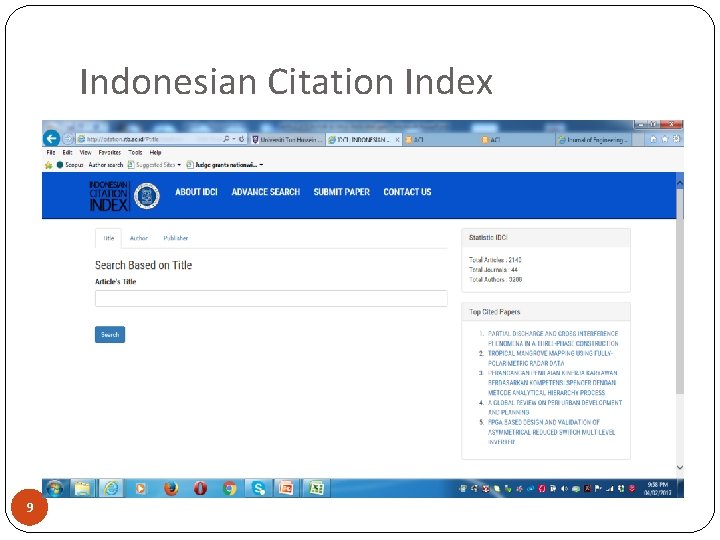
Task: Open the CONTACT US page
Action: click(407, 192)
